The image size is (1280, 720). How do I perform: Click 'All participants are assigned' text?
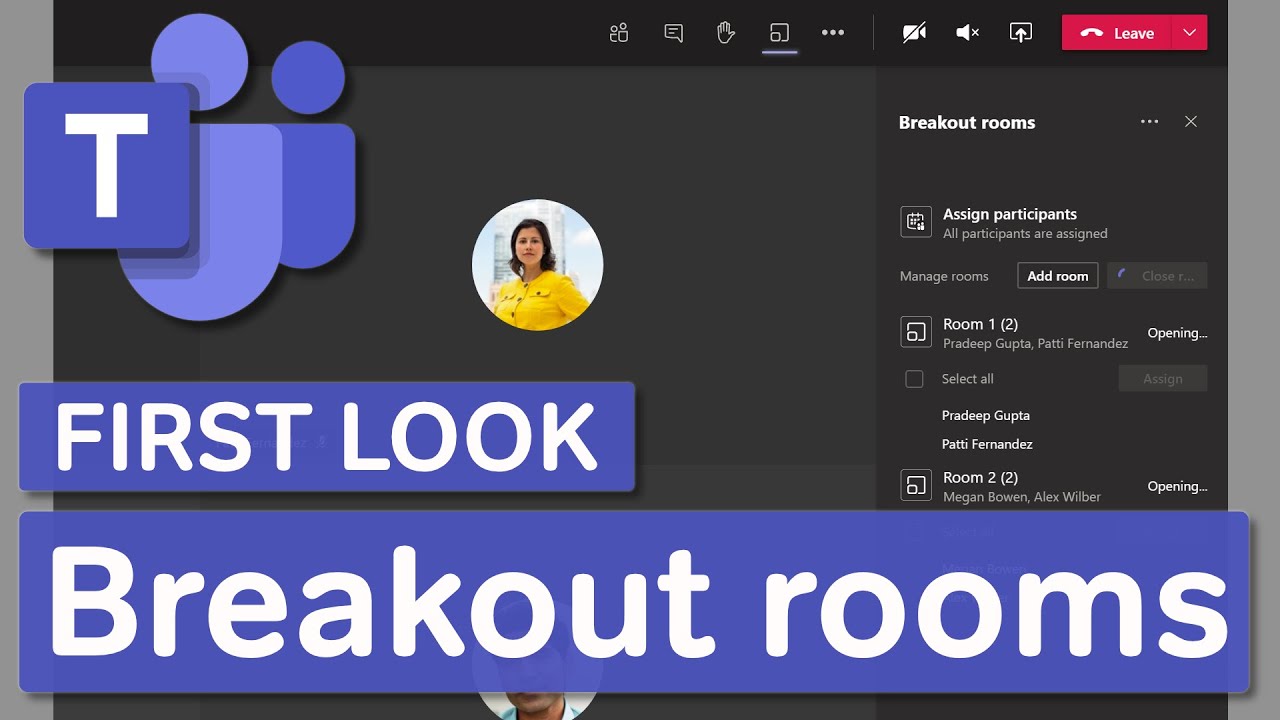pyautogui.click(x=1025, y=234)
